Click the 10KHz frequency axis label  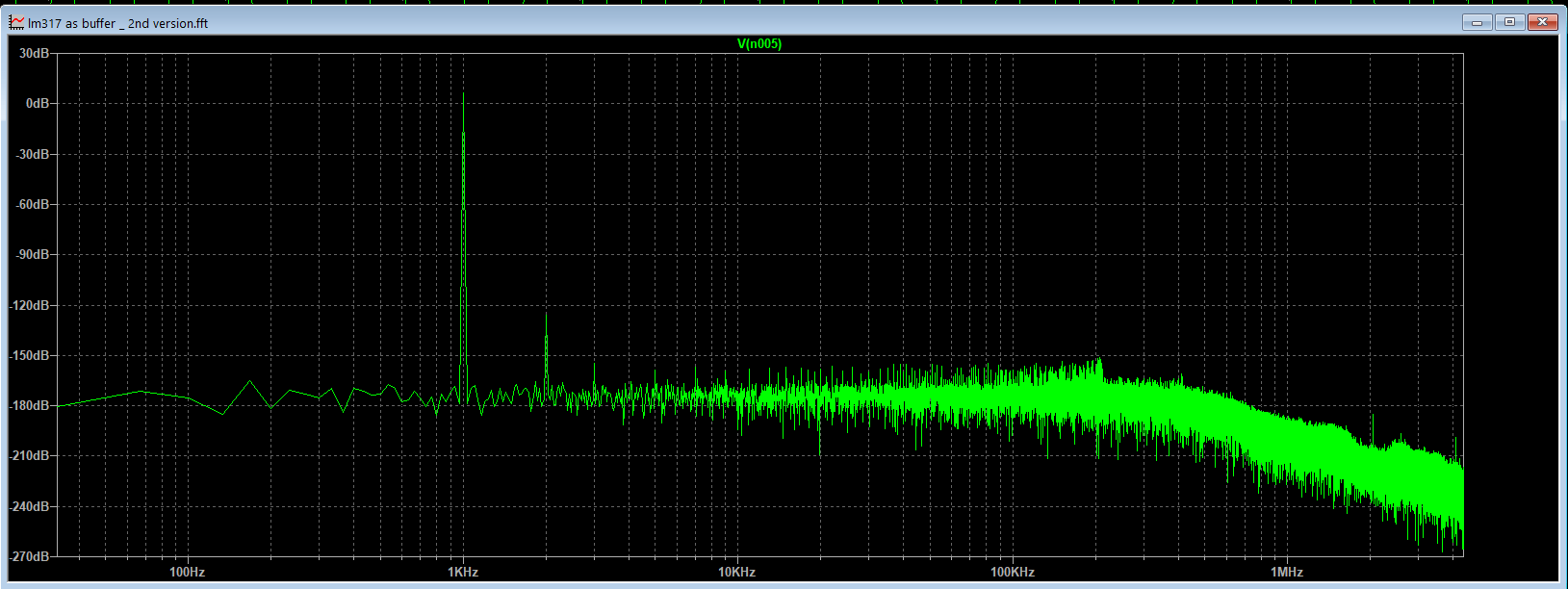737,572
